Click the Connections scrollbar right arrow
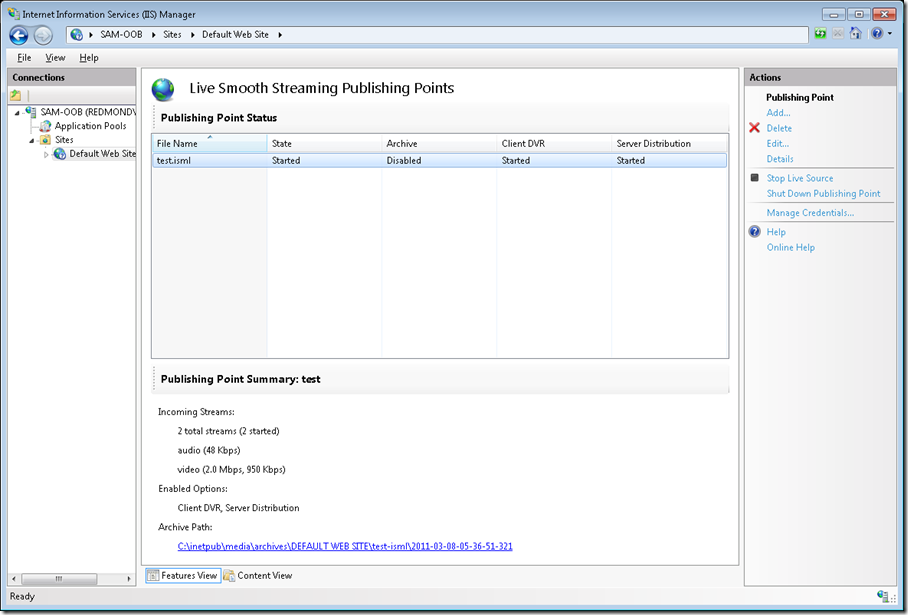Image resolution: width=908 pixels, height=615 pixels. coord(129,579)
